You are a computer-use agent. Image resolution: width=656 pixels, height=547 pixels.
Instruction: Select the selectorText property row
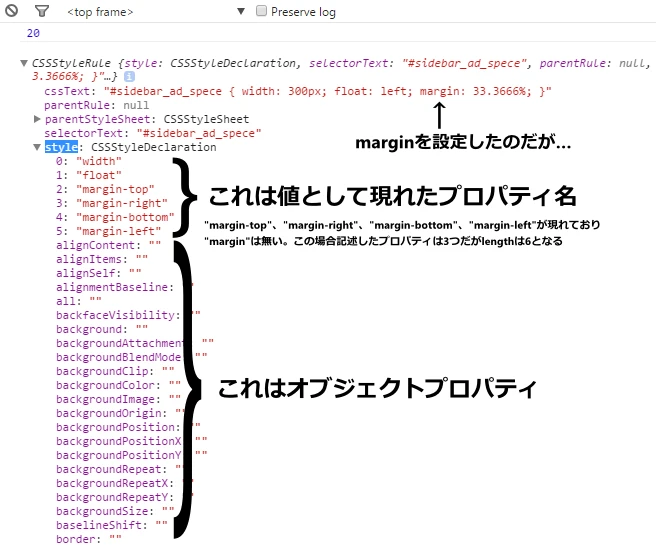click(x=153, y=133)
